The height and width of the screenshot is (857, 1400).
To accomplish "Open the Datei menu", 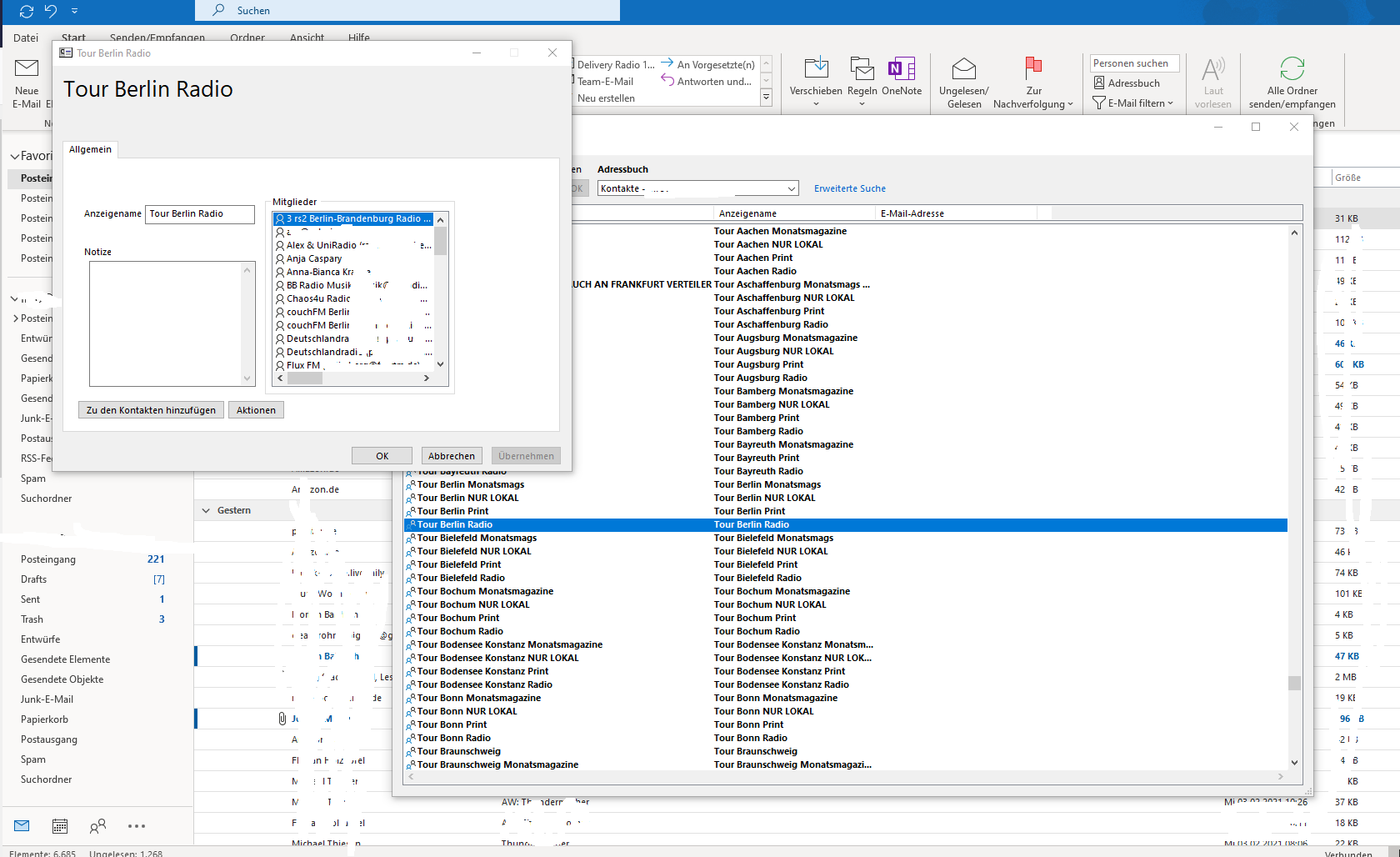I will (x=26, y=38).
